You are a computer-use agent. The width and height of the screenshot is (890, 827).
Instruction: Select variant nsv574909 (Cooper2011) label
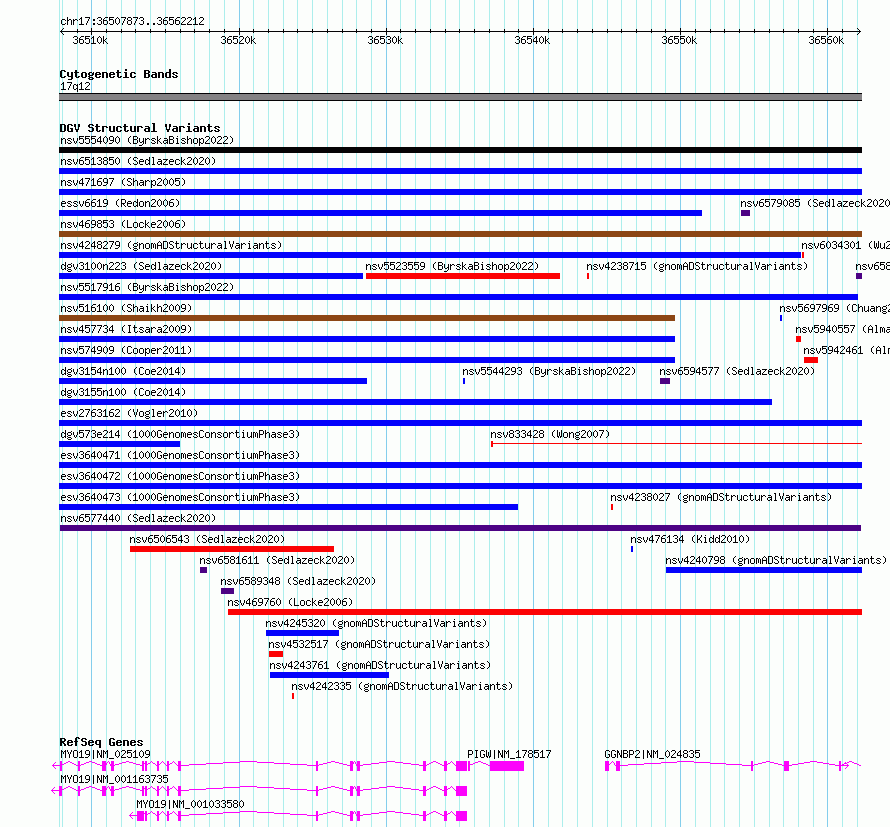click(x=126, y=350)
